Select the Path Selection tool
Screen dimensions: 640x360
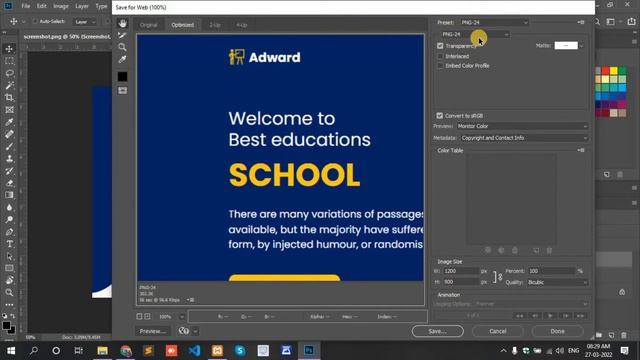9,256
